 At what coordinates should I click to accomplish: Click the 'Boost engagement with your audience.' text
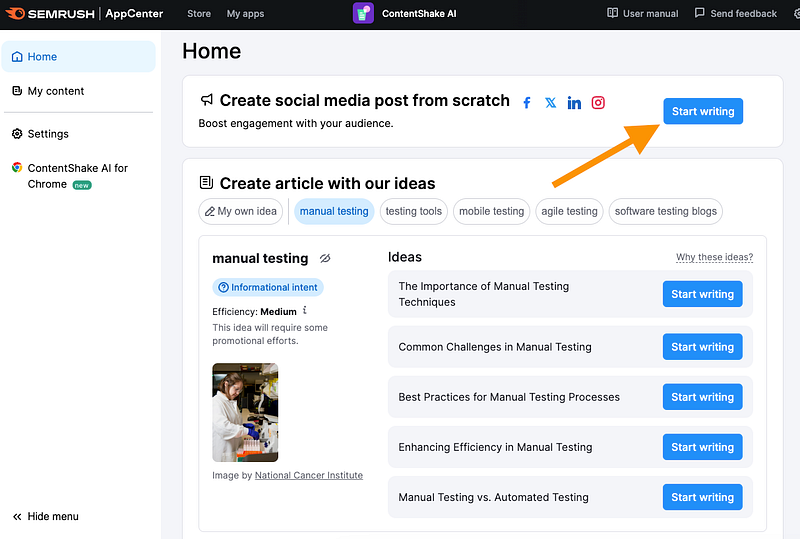[296, 124]
